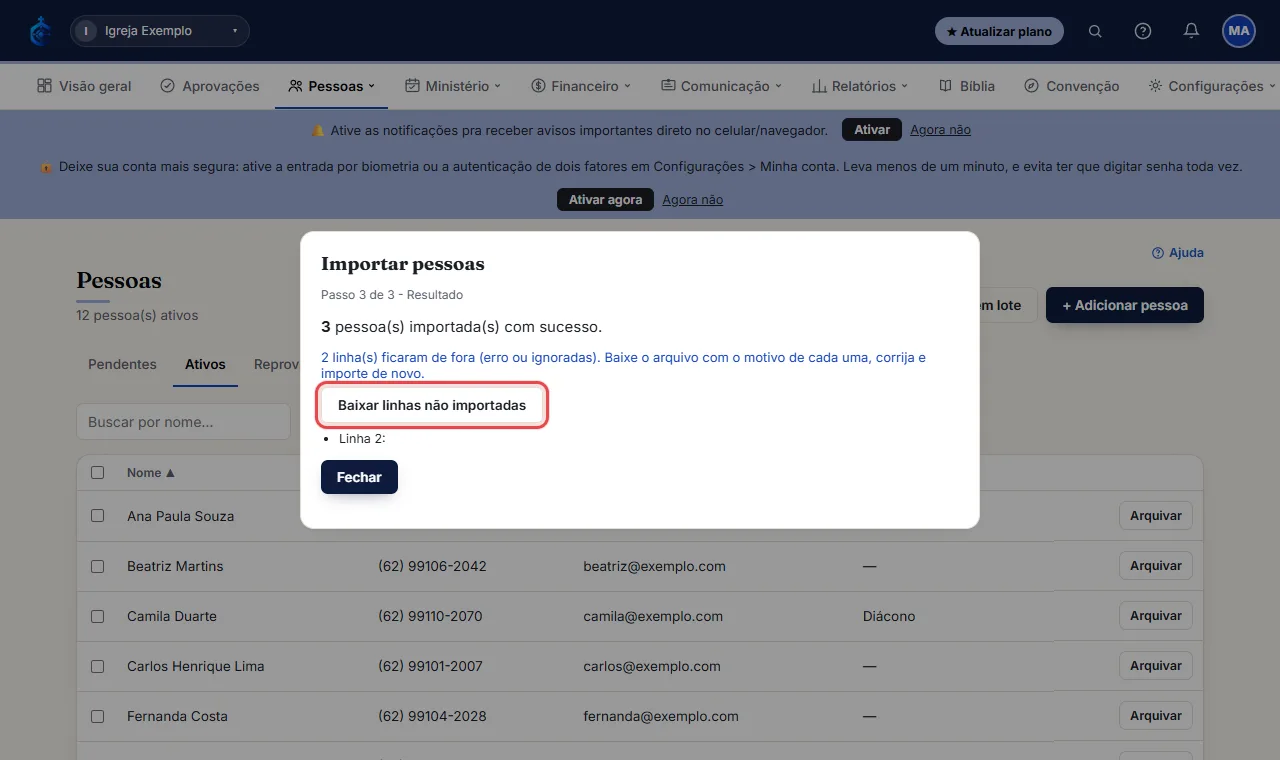1280x760 pixels.
Task: Check the box next to Camila Duarte
Action: tap(98, 616)
